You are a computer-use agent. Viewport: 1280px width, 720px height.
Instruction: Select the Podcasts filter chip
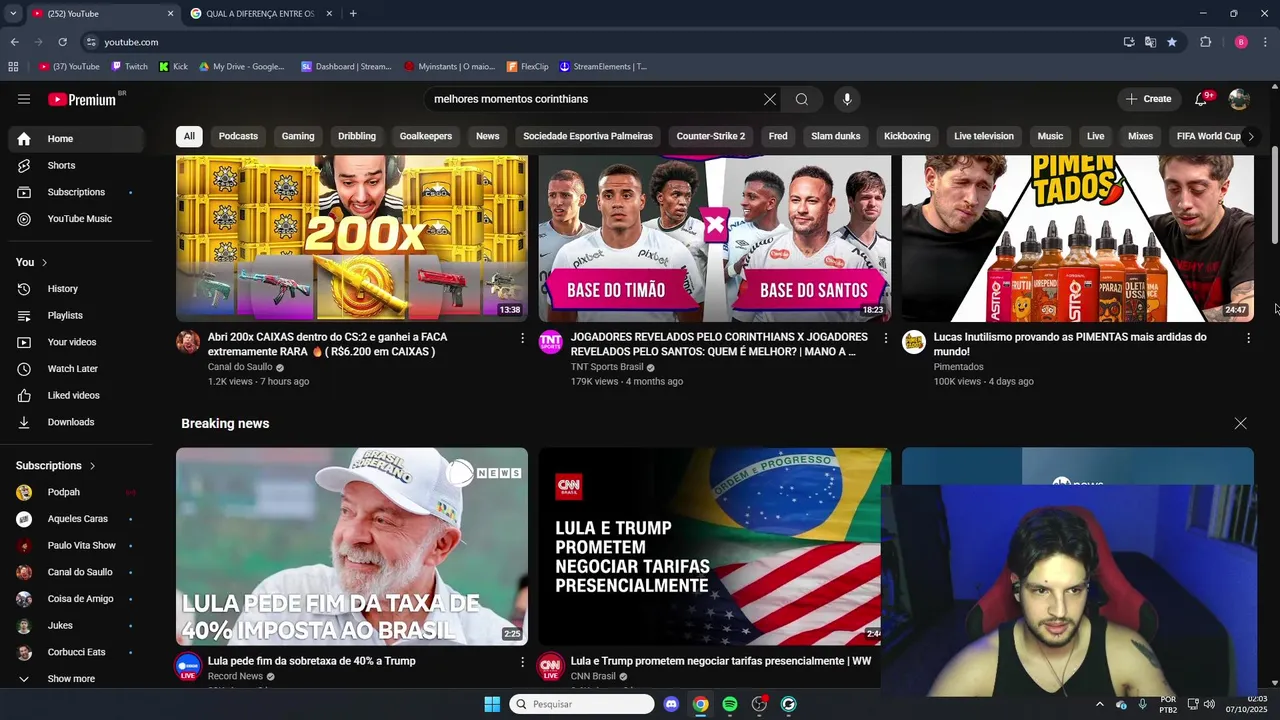tap(238, 136)
